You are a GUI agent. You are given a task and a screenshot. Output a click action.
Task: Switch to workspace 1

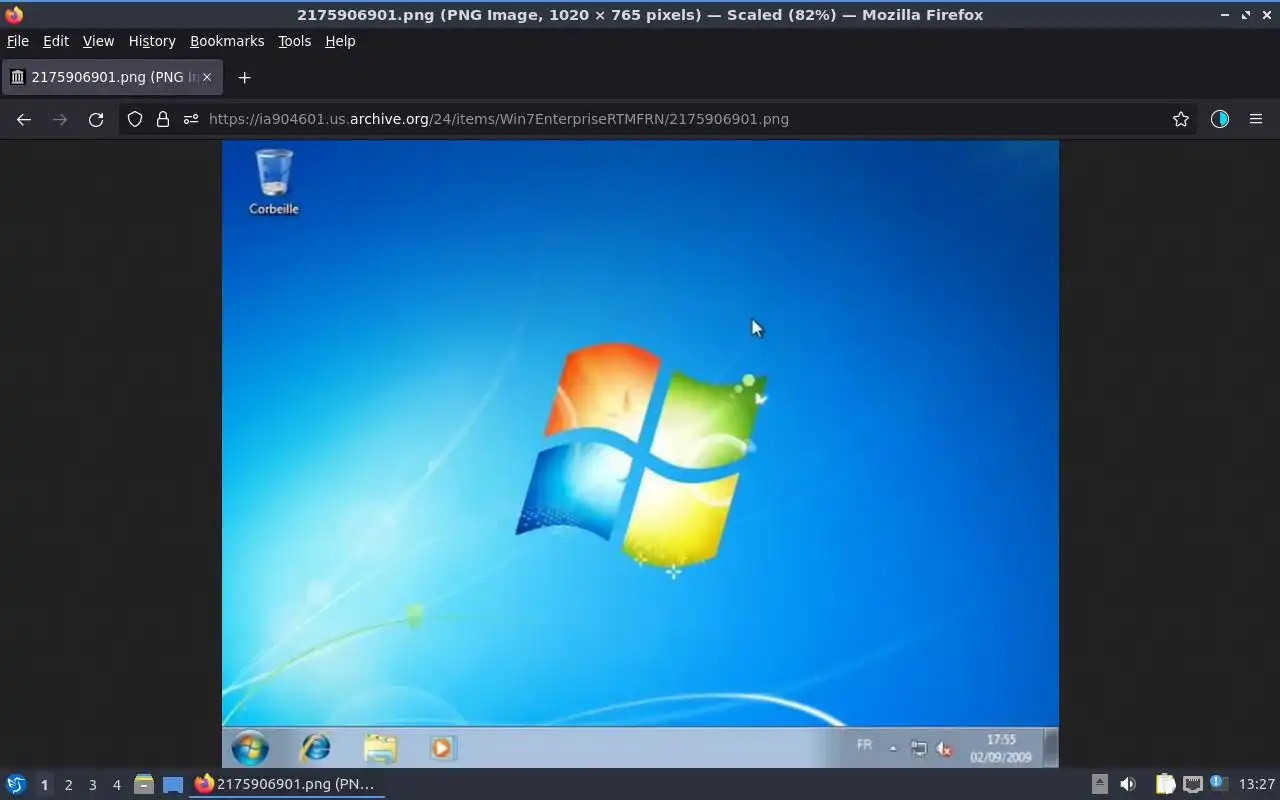pyautogui.click(x=44, y=785)
